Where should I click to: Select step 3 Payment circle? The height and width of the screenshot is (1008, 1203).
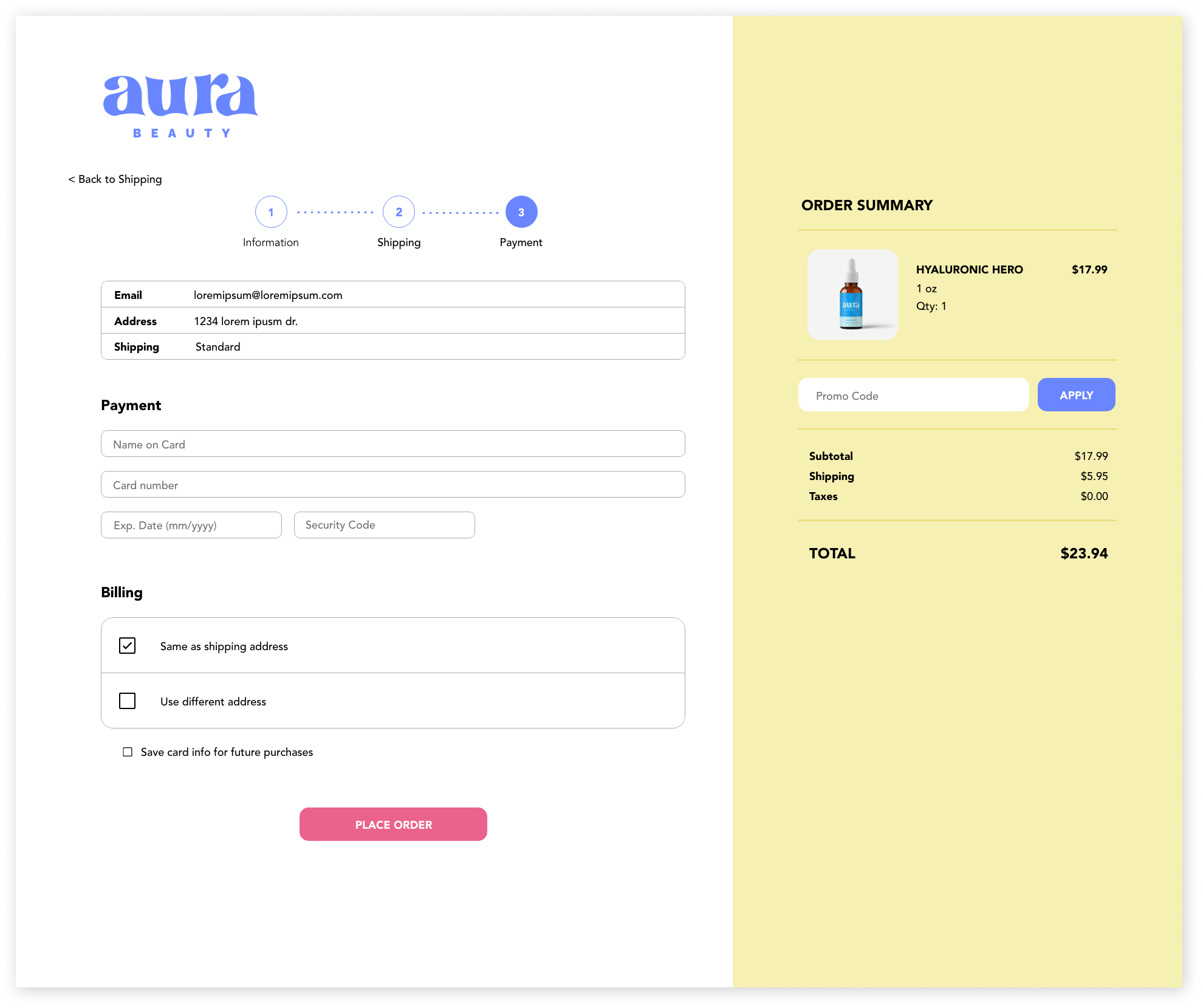[521, 212]
